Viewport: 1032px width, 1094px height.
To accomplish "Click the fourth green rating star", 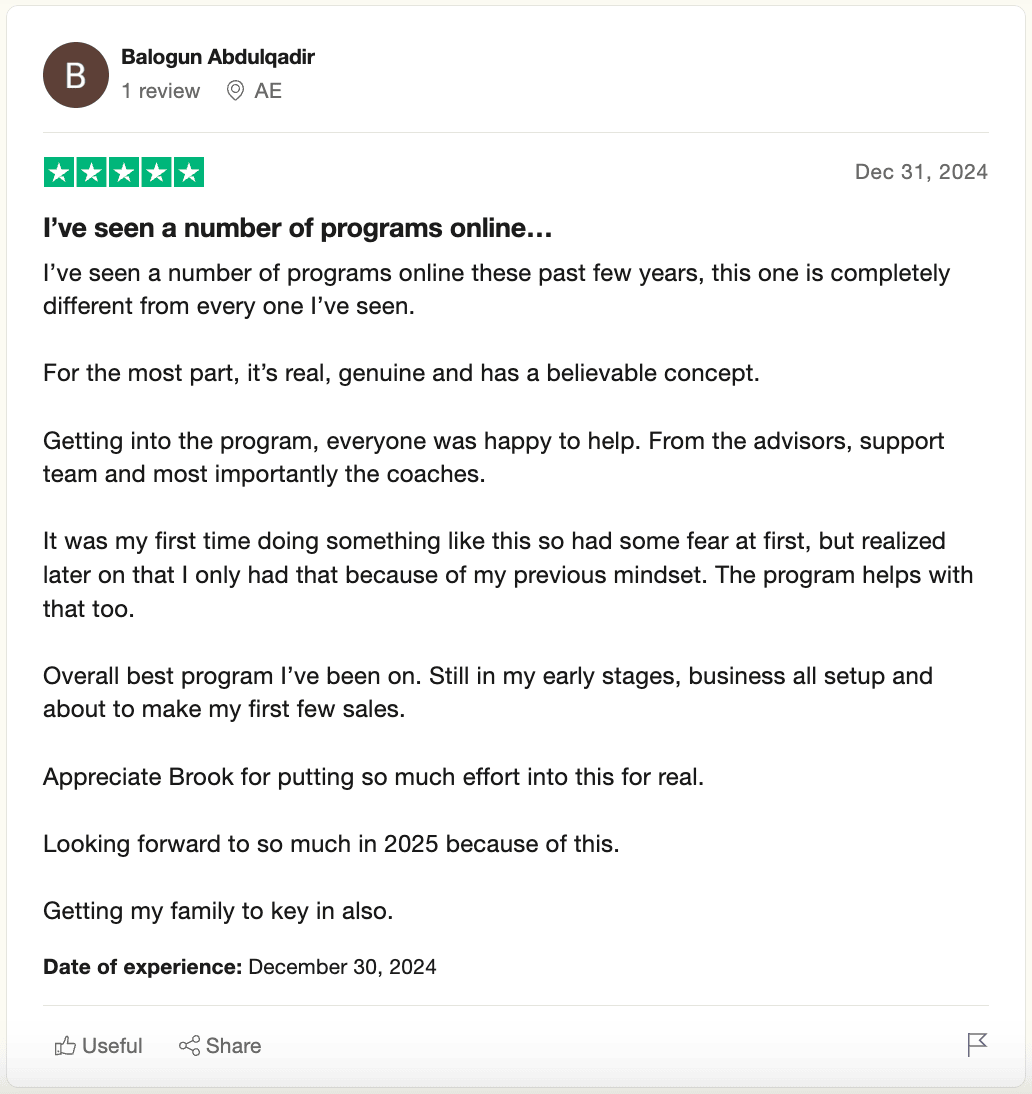I will click(156, 172).
